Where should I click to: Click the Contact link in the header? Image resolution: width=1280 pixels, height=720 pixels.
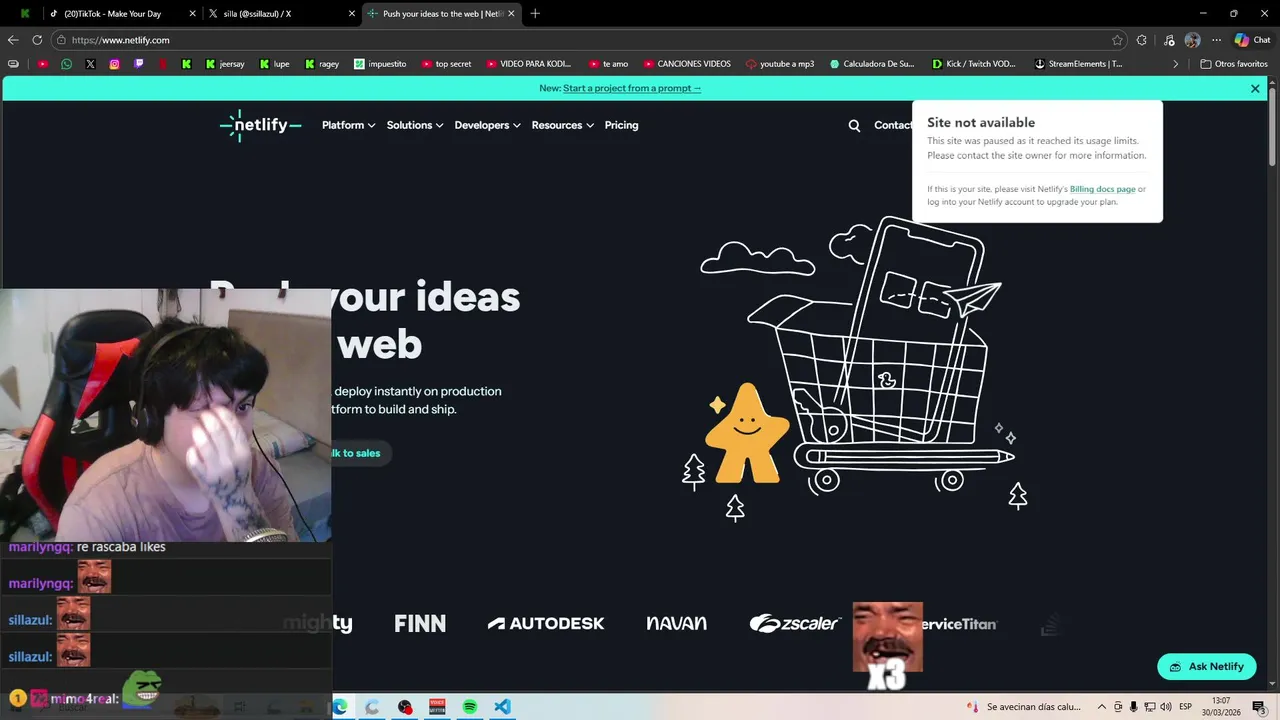click(893, 125)
